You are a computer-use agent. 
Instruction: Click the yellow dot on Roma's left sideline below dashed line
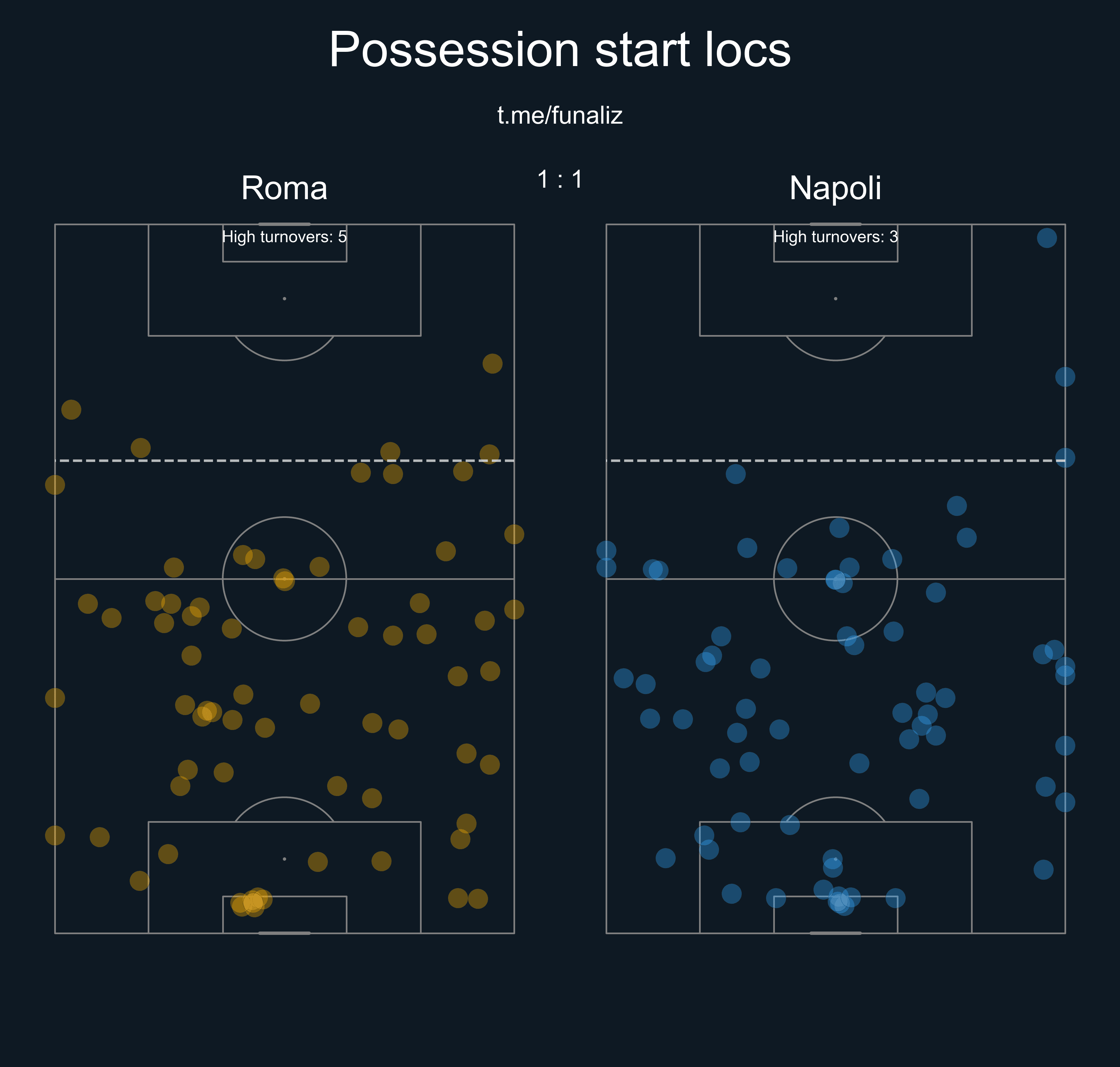click(x=55, y=485)
